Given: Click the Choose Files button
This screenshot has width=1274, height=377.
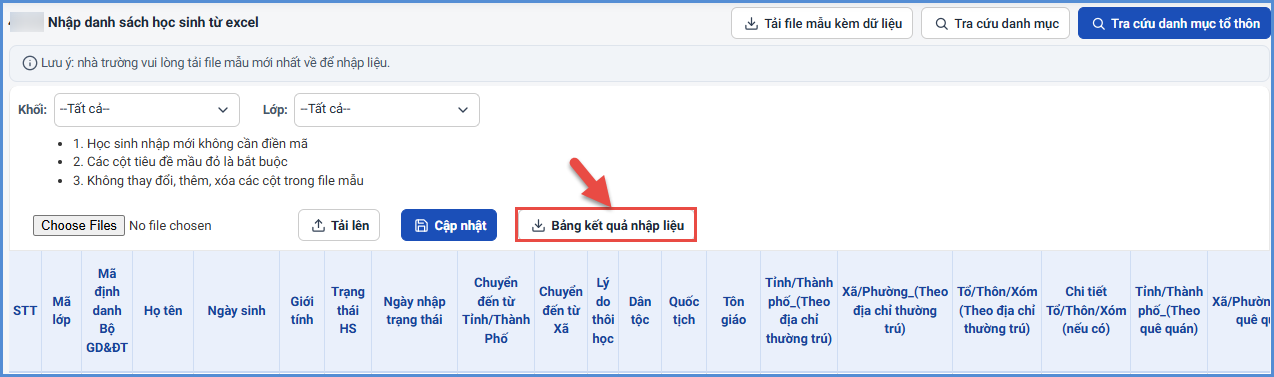Looking at the screenshot, I should (78, 225).
